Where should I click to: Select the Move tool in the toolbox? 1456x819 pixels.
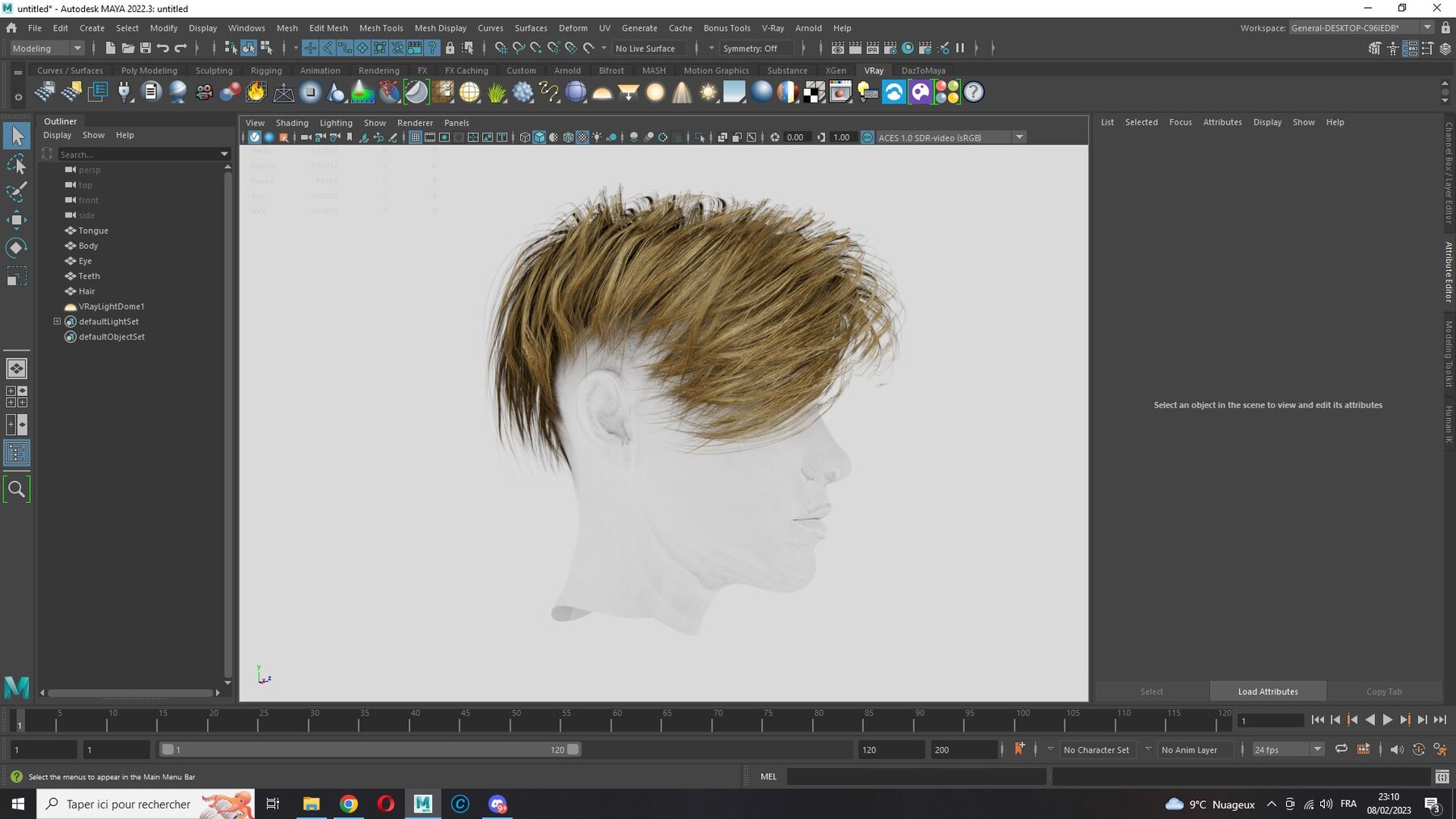(16, 219)
